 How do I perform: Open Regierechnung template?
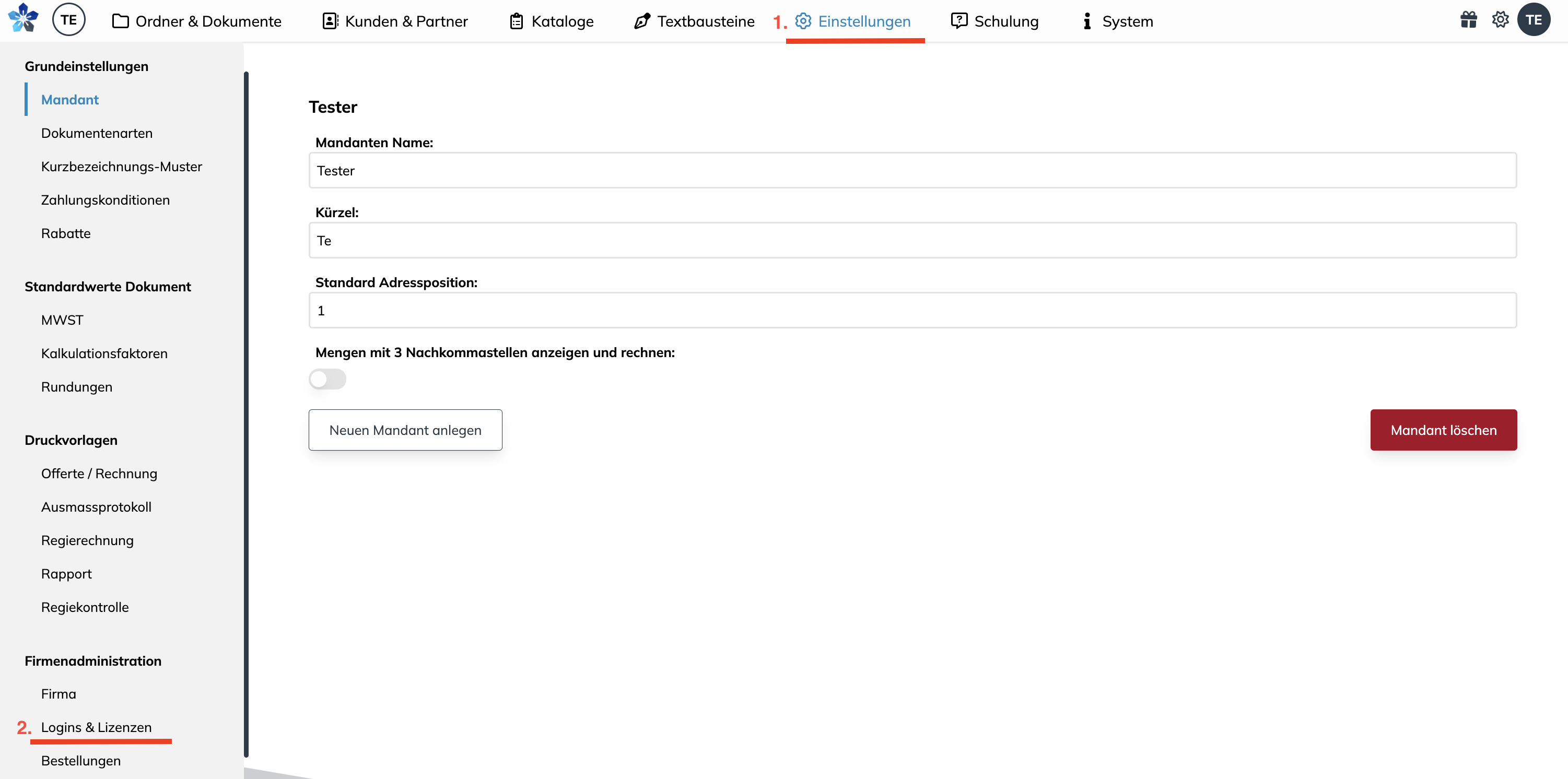[87, 540]
